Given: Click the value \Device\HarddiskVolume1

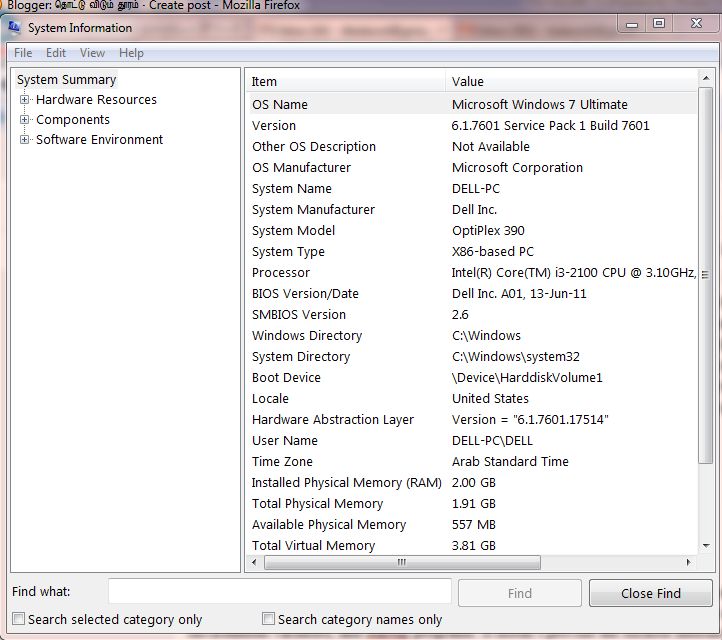Looking at the screenshot, I should 527,378.
